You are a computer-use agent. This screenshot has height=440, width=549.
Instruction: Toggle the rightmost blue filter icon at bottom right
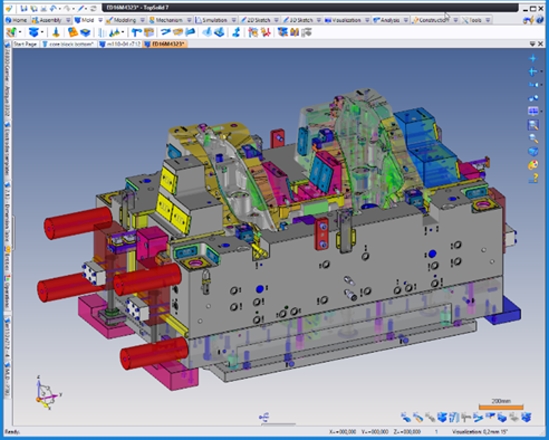tap(526, 417)
